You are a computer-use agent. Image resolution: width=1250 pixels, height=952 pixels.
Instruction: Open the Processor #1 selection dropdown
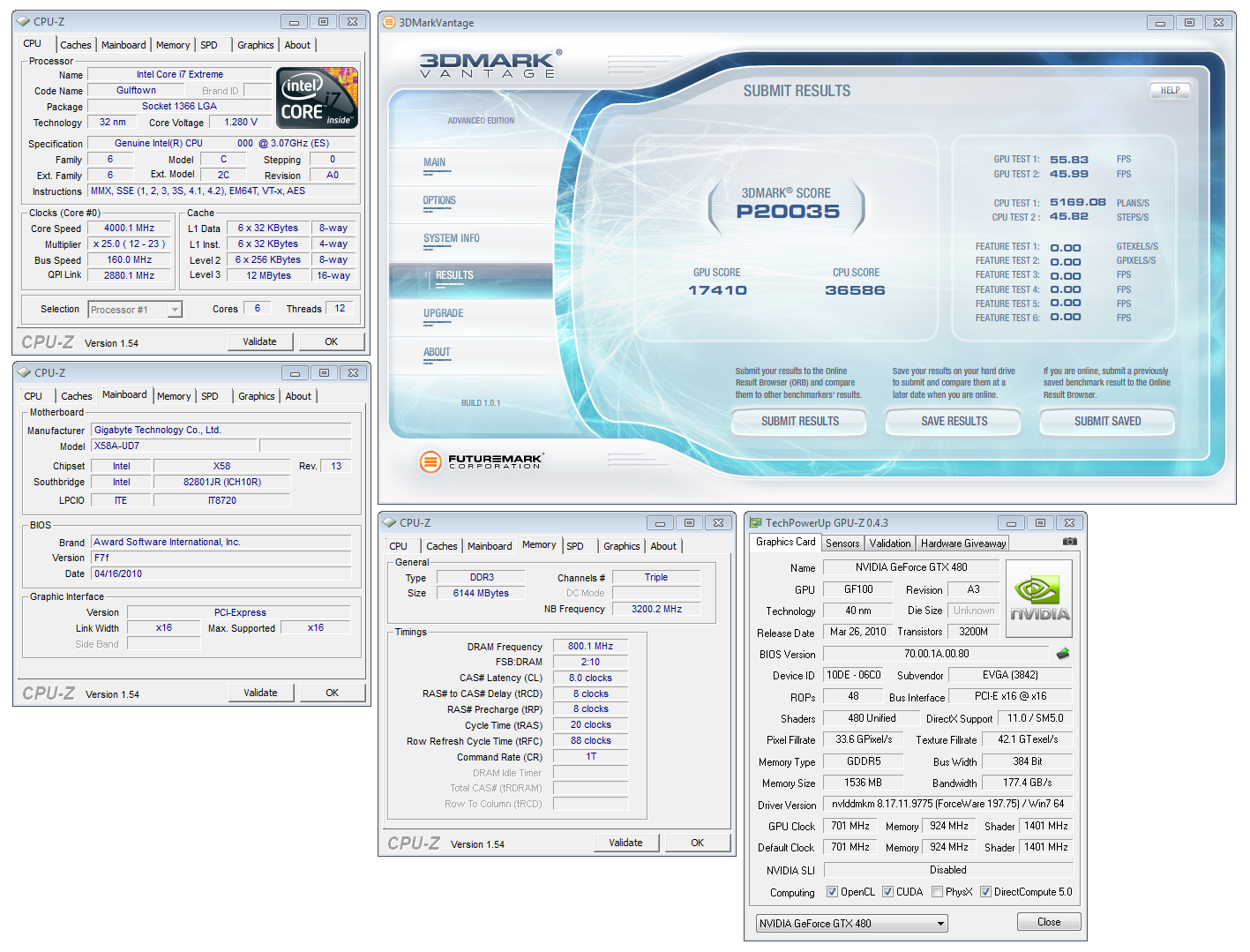tap(136, 310)
